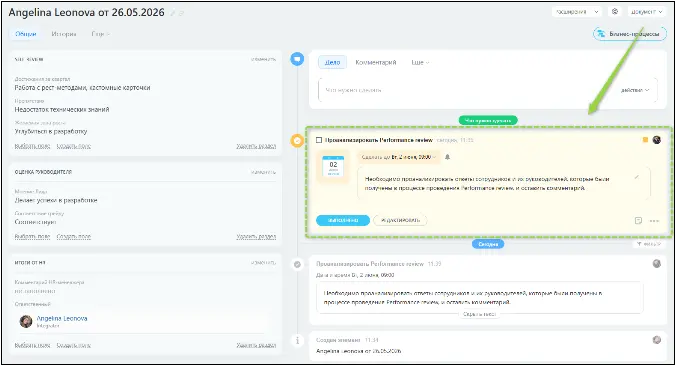The width and height of the screenshot is (677, 367).
Task: Click the value 'Недостаток технических знаний'
Action: point(62,110)
